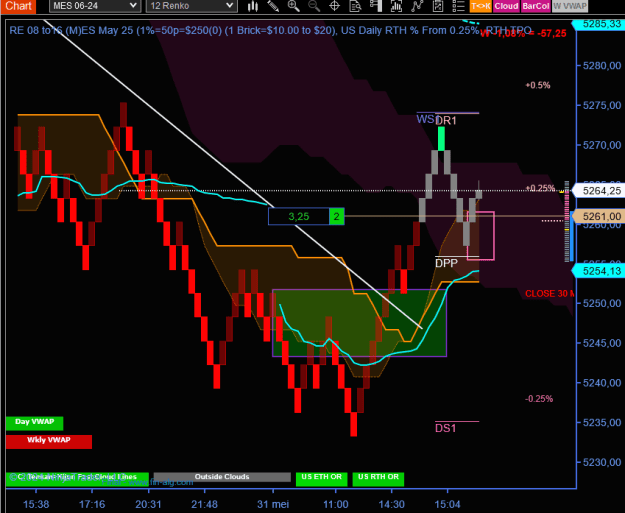This screenshot has height=513, width=625.
Task: Toggle the Wkly VWAP button
Action: click(x=49, y=441)
